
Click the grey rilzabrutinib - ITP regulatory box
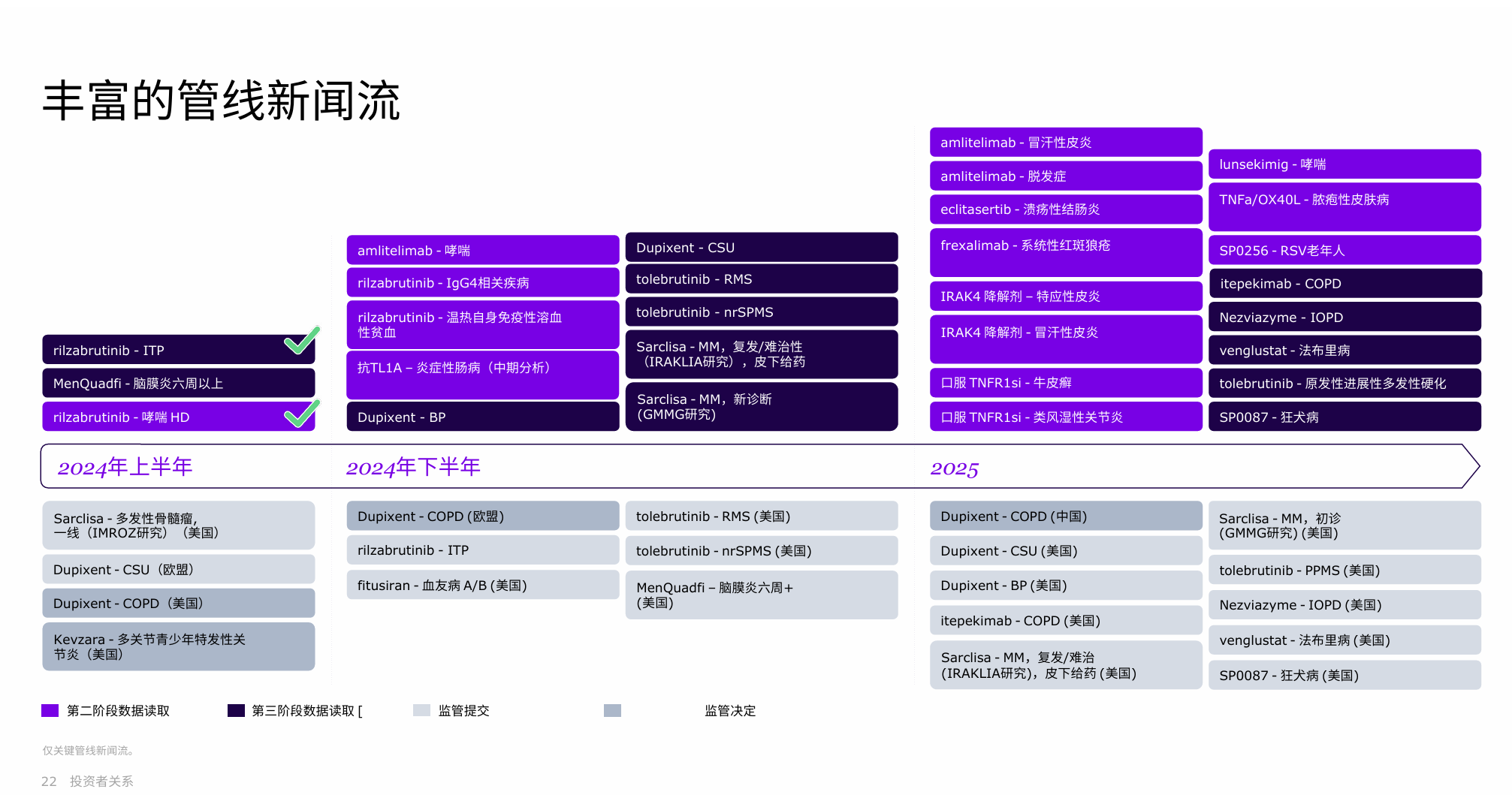click(483, 550)
